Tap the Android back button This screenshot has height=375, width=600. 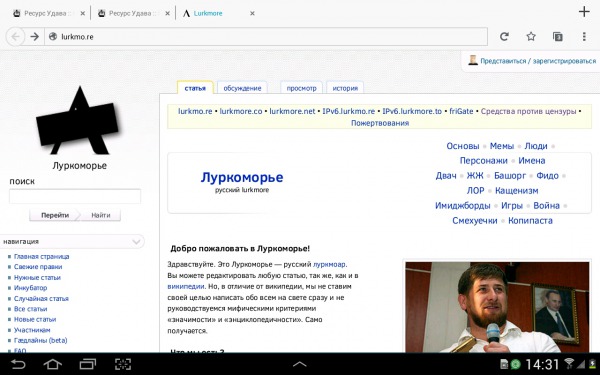18,364
